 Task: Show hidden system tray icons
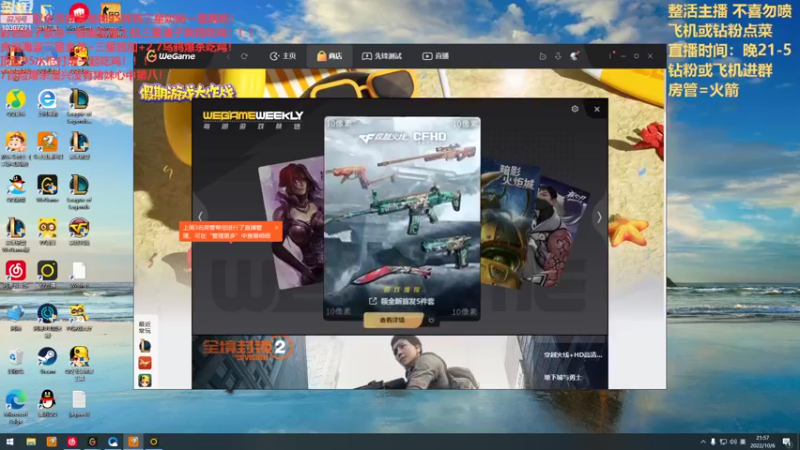[x=703, y=442]
